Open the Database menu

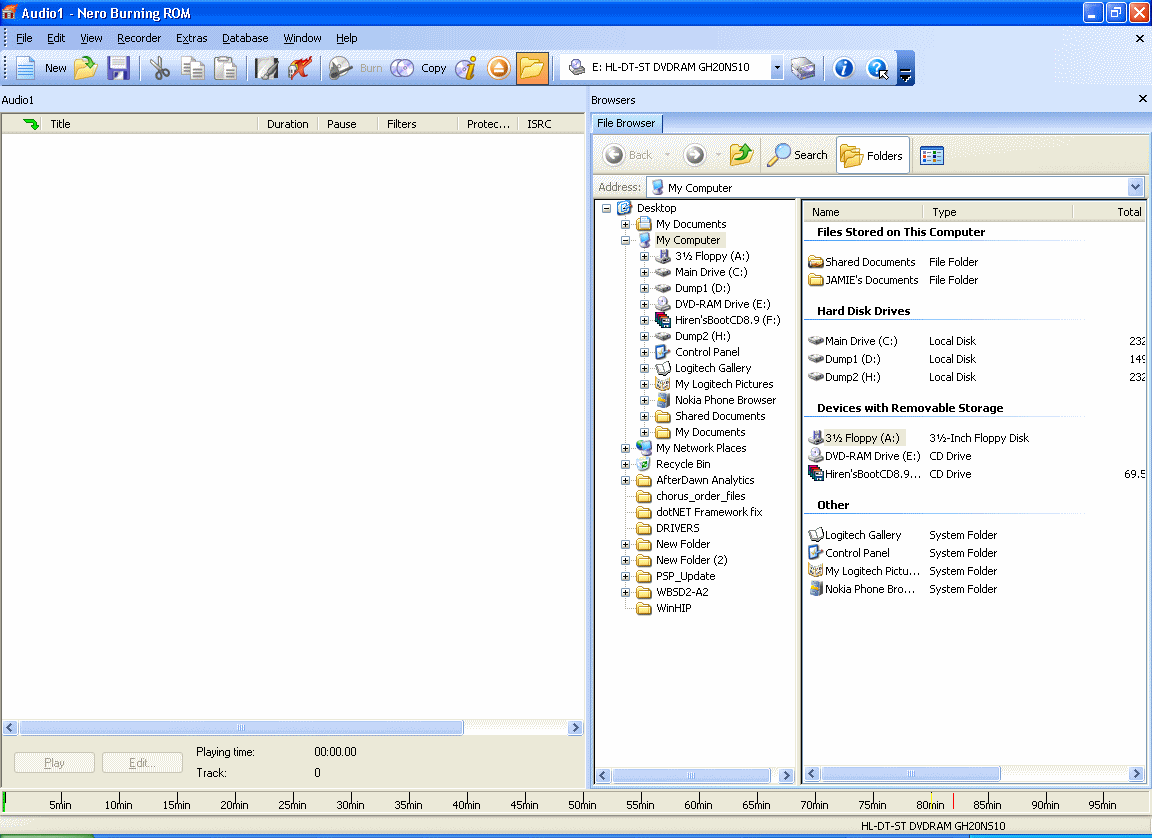245,38
